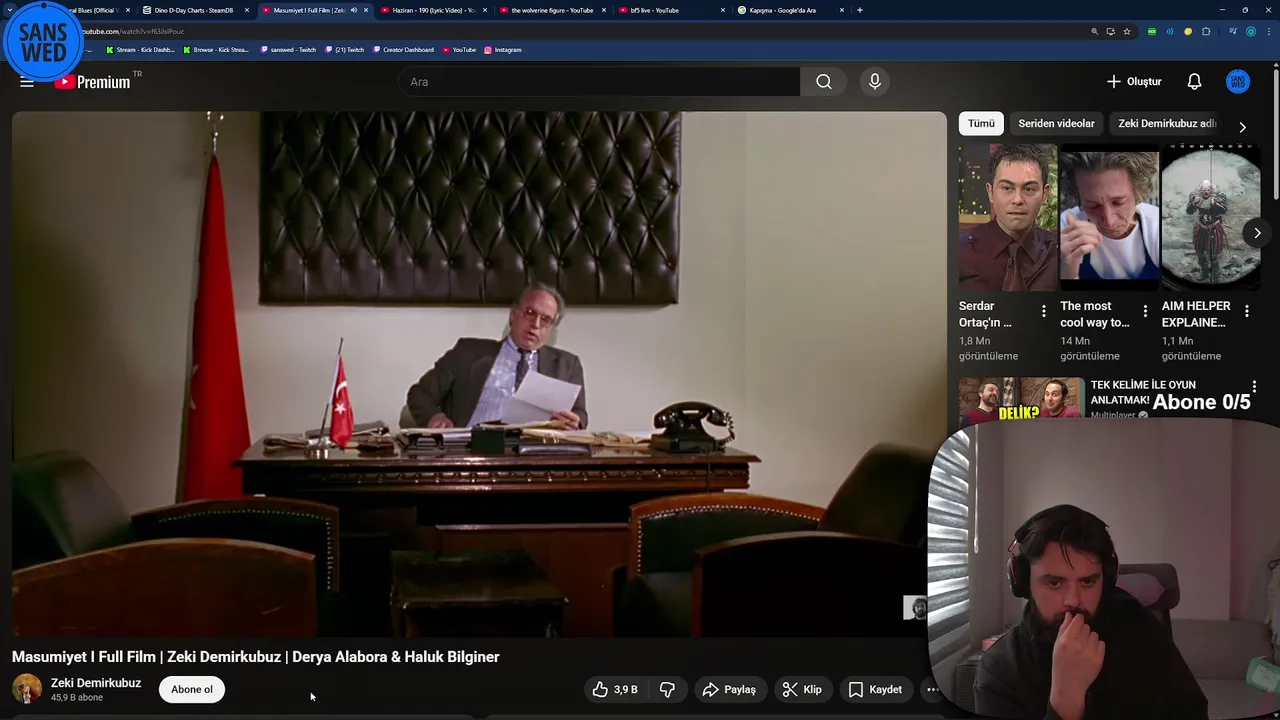Open options for TEK KELİME video
The image size is (1280, 720).
(x=1254, y=386)
